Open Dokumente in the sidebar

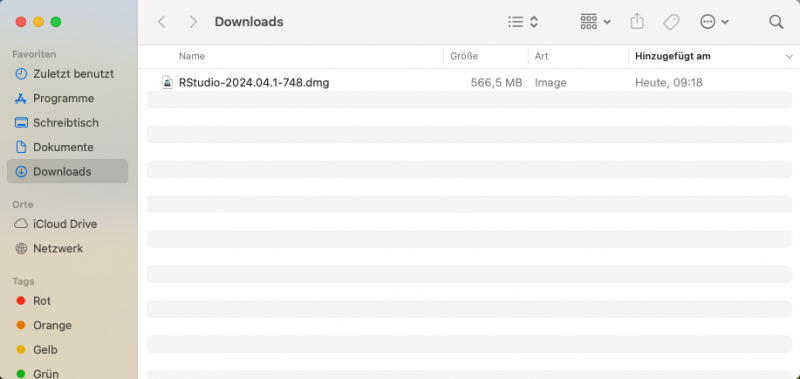pyautogui.click(x=67, y=147)
